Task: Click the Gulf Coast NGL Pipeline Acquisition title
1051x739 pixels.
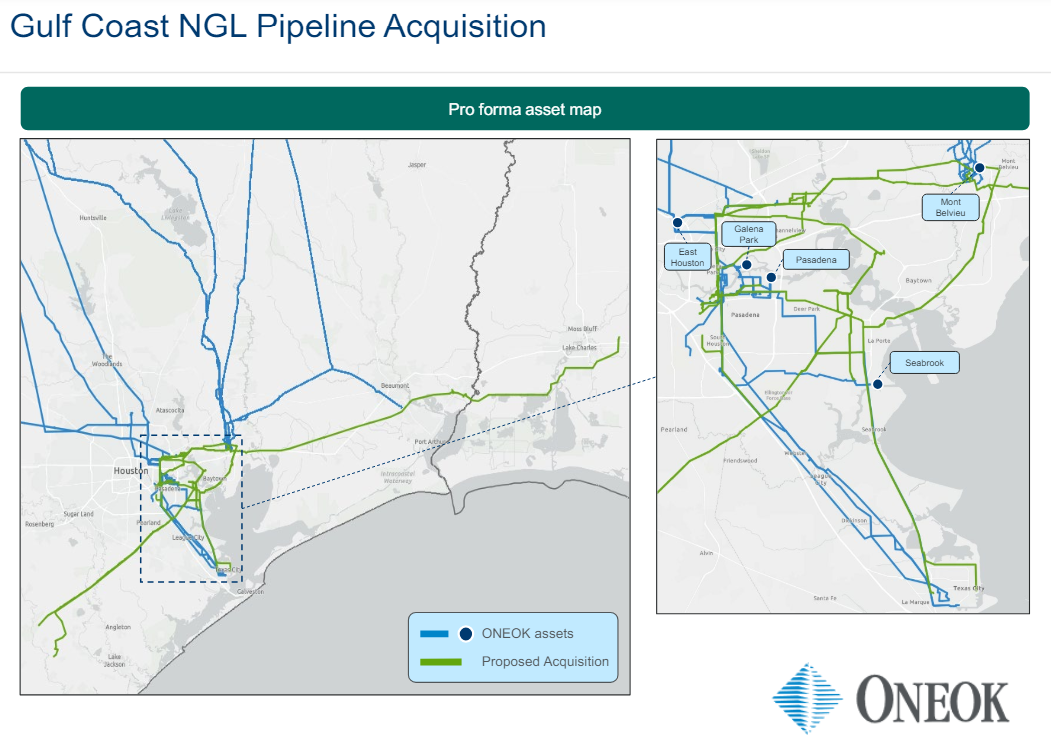Action: [278, 26]
